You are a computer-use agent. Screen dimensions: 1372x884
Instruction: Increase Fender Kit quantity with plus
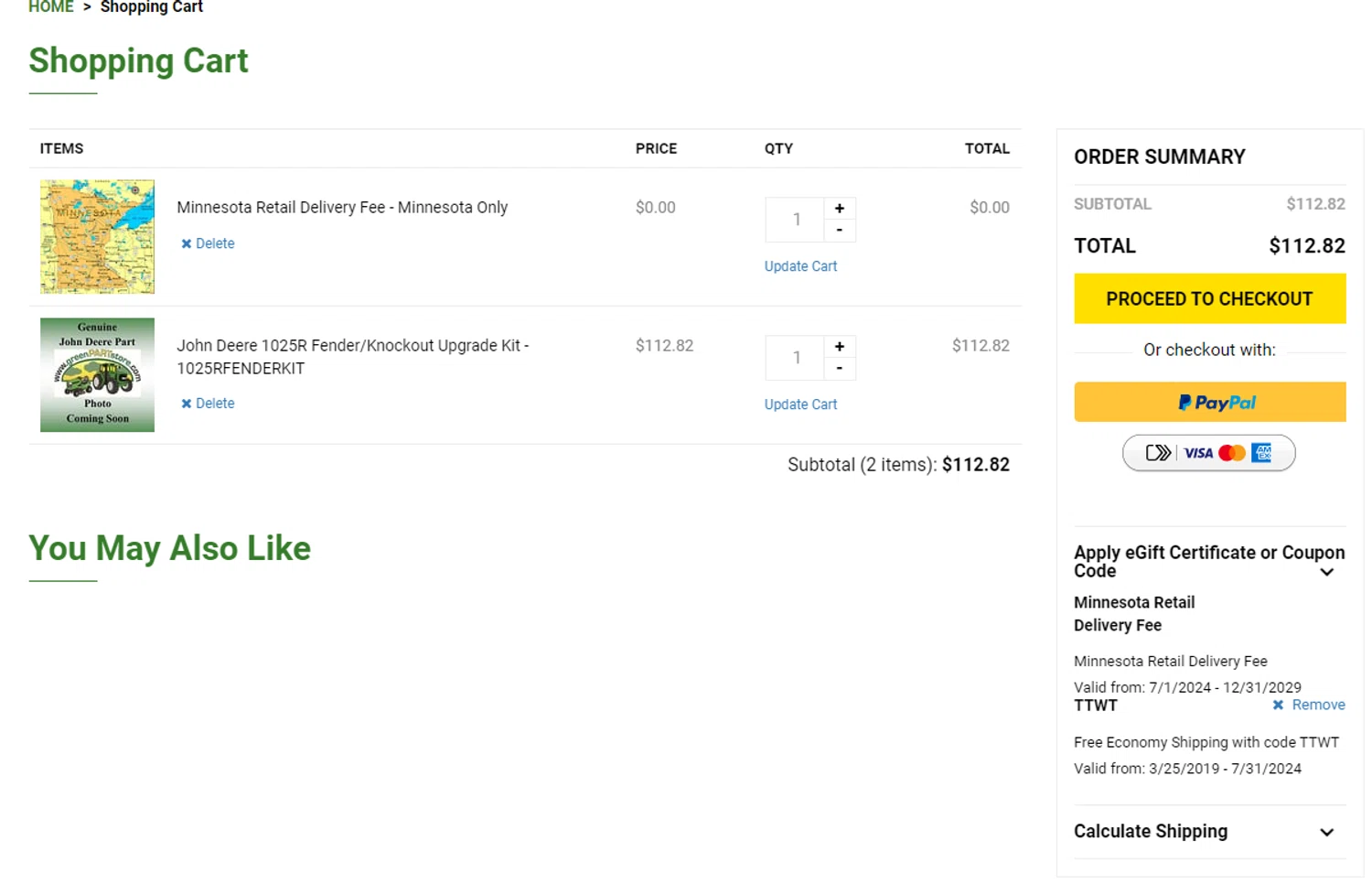840,347
